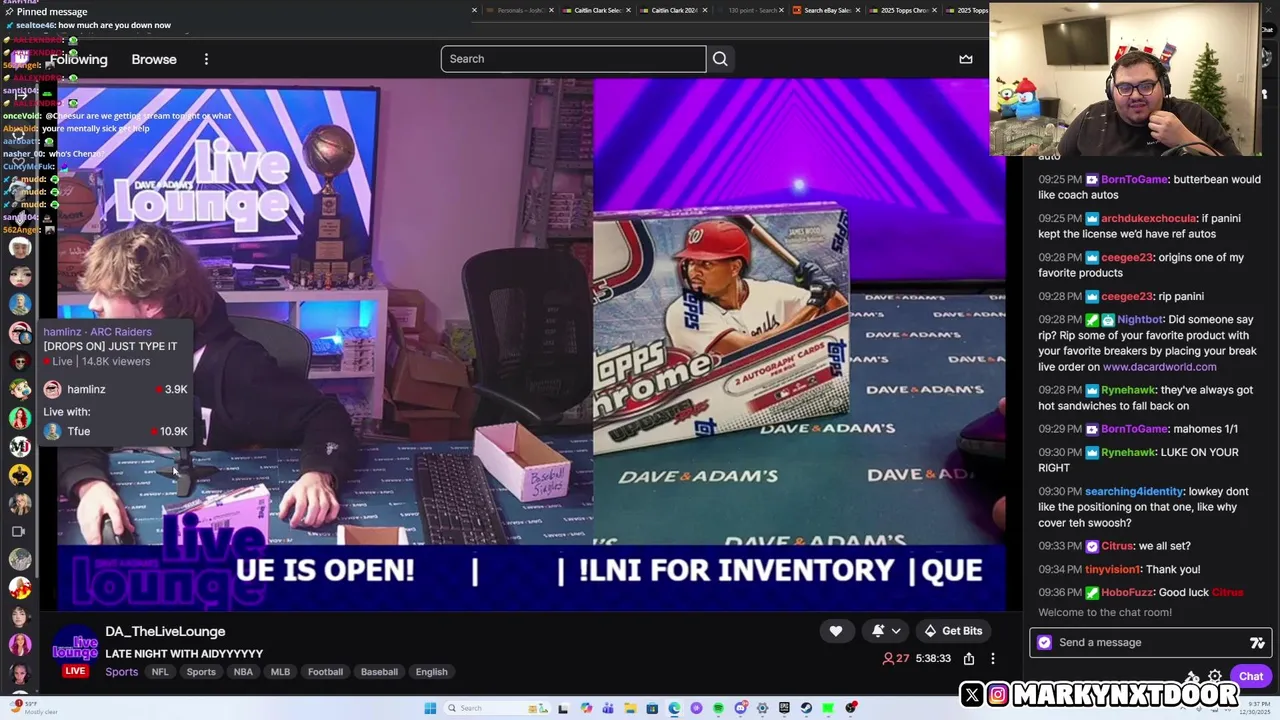Click the Twitch search field
The height and width of the screenshot is (720, 1280).
pos(573,59)
